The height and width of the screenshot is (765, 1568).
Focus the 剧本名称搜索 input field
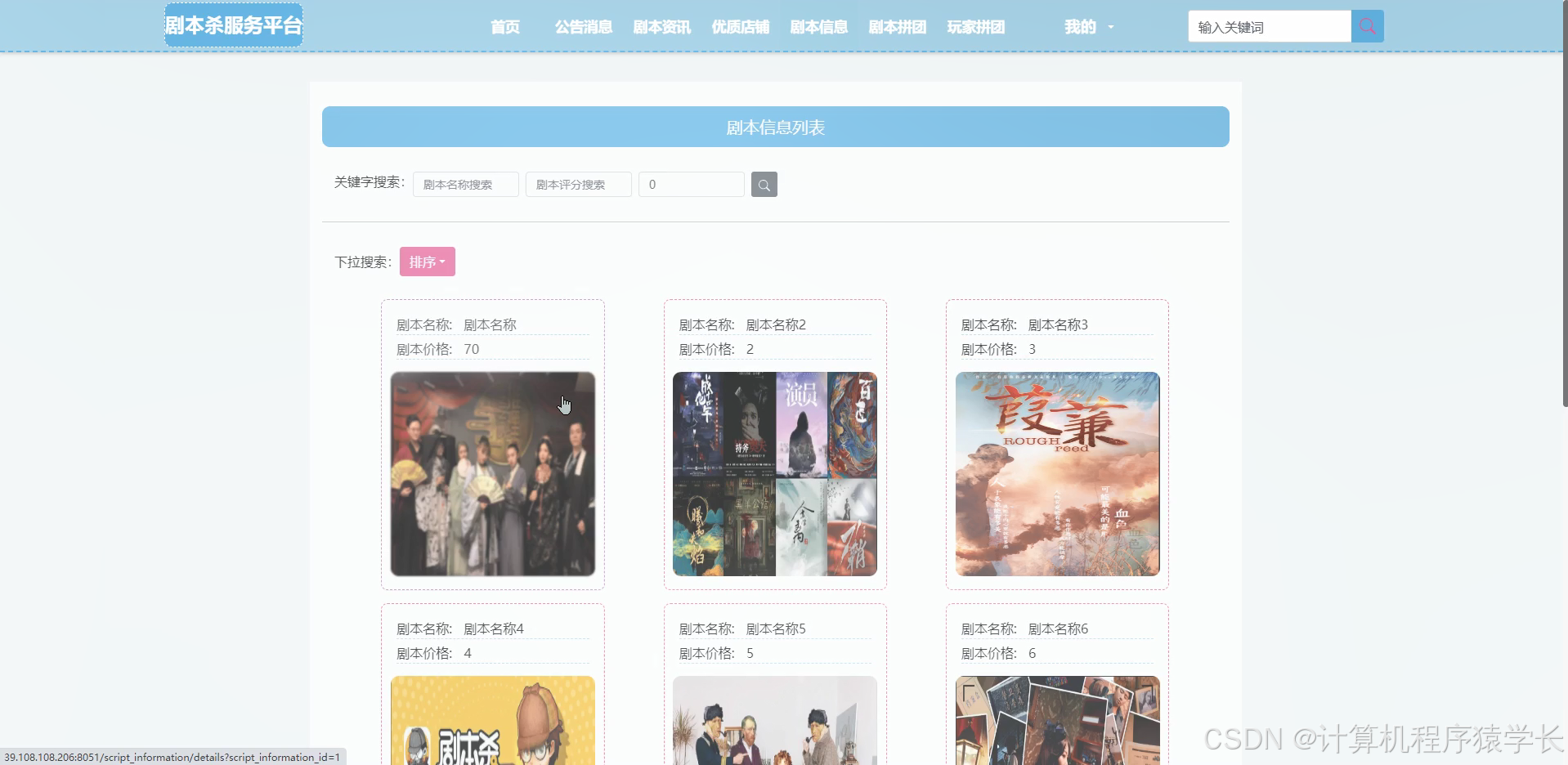pyautogui.click(x=465, y=185)
